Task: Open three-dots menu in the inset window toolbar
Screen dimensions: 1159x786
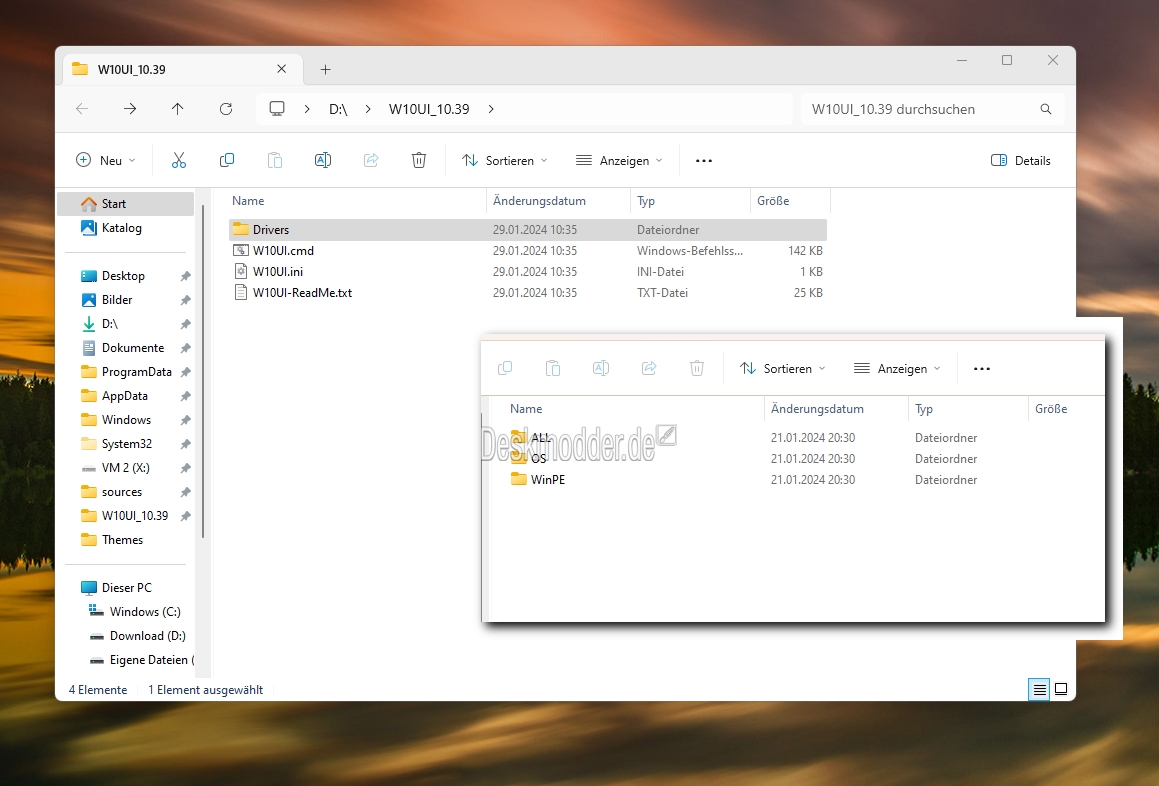Action: (982, 368)
